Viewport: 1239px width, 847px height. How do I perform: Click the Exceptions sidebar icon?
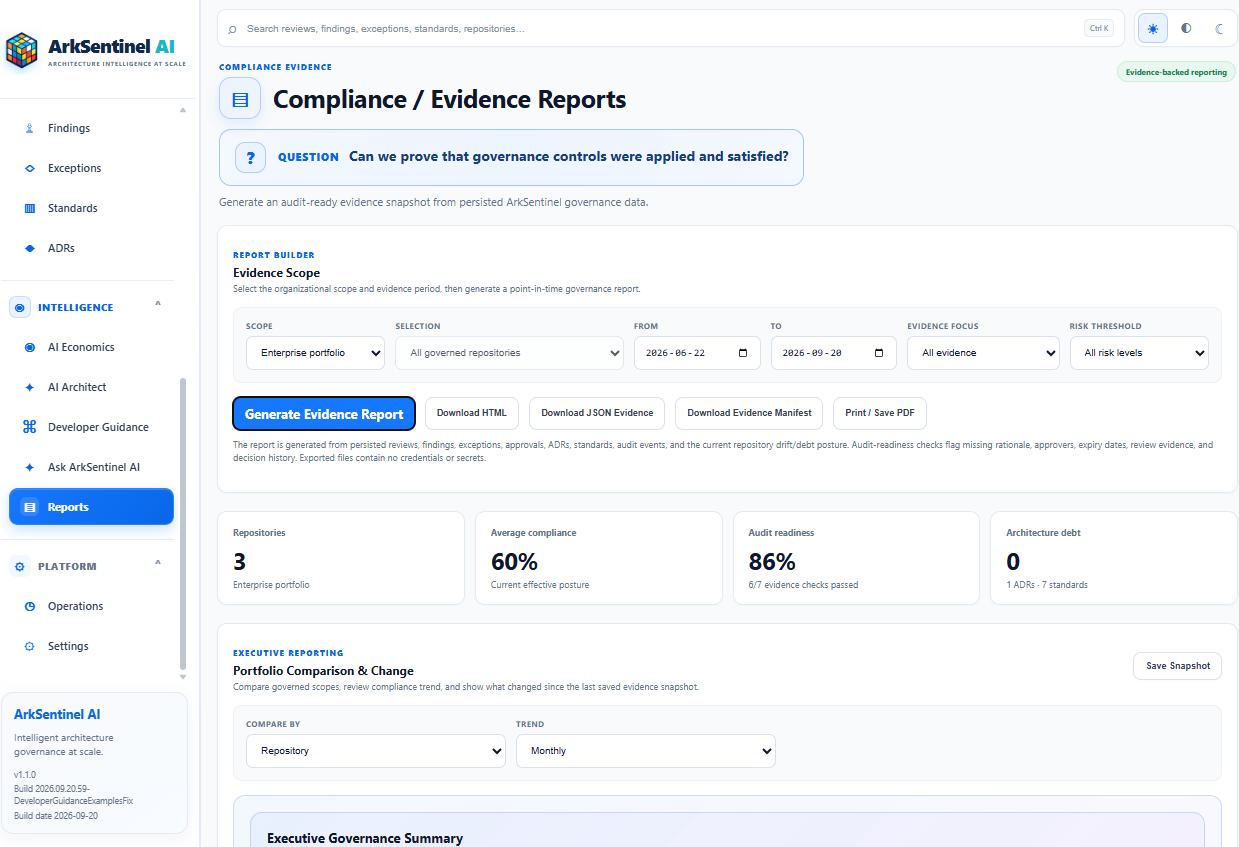click(29, 168)
